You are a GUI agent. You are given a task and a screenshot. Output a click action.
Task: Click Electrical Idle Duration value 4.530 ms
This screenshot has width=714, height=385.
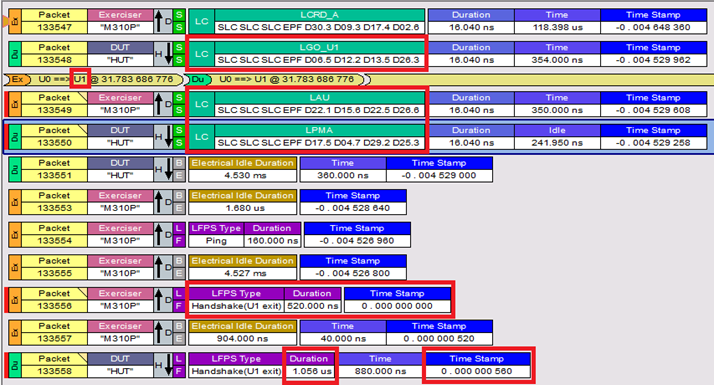(x=243, y=175)
